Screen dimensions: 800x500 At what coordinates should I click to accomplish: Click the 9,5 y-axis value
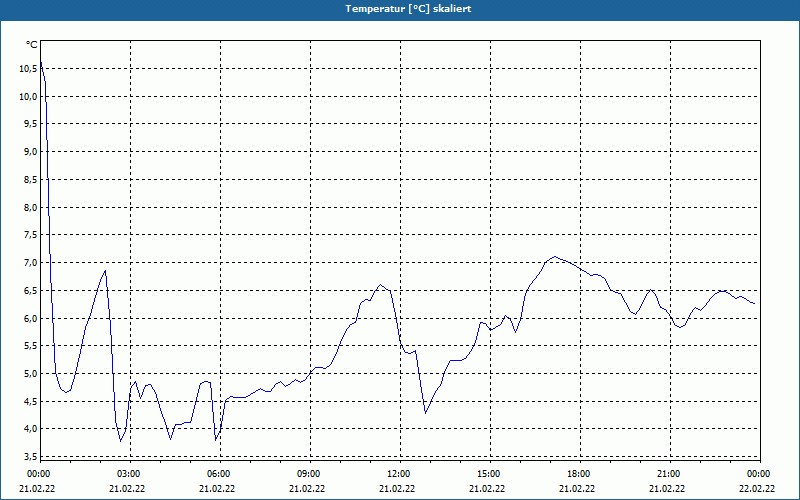[30, 124]
